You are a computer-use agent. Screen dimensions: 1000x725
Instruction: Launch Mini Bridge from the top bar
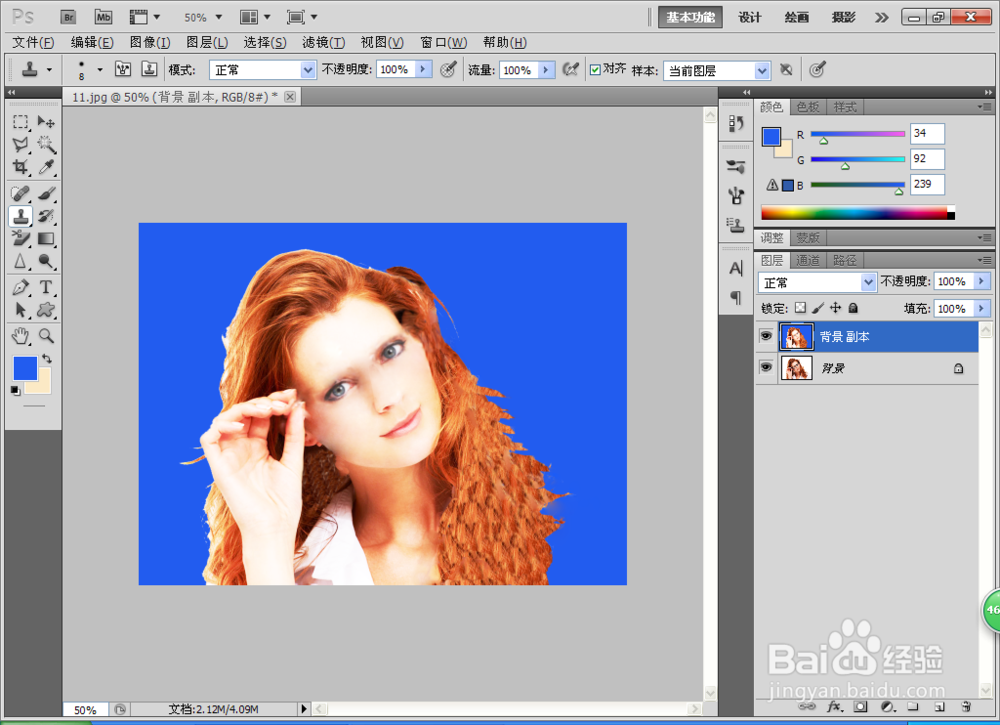(x=103, y=17)
